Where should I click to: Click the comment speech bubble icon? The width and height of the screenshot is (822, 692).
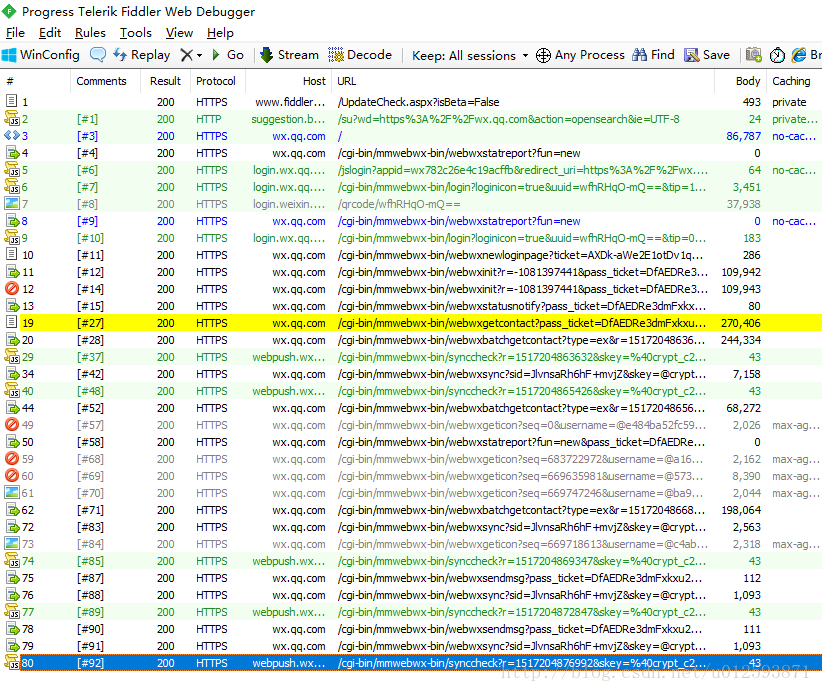(x=98, y=55)
